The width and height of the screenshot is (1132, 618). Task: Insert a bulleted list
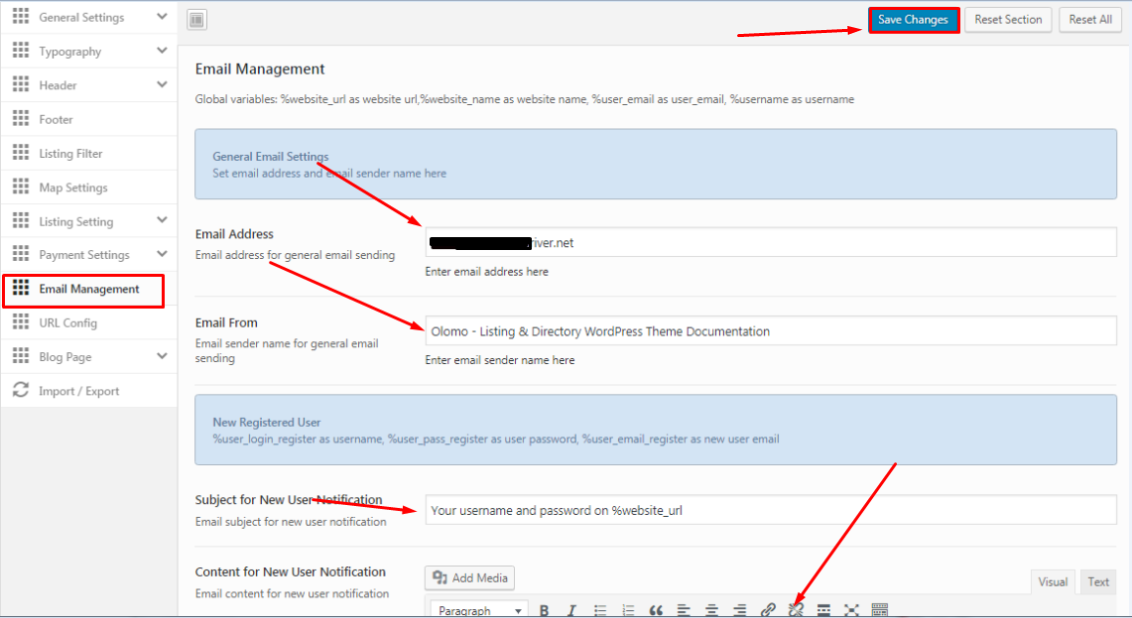click(600, 610)
